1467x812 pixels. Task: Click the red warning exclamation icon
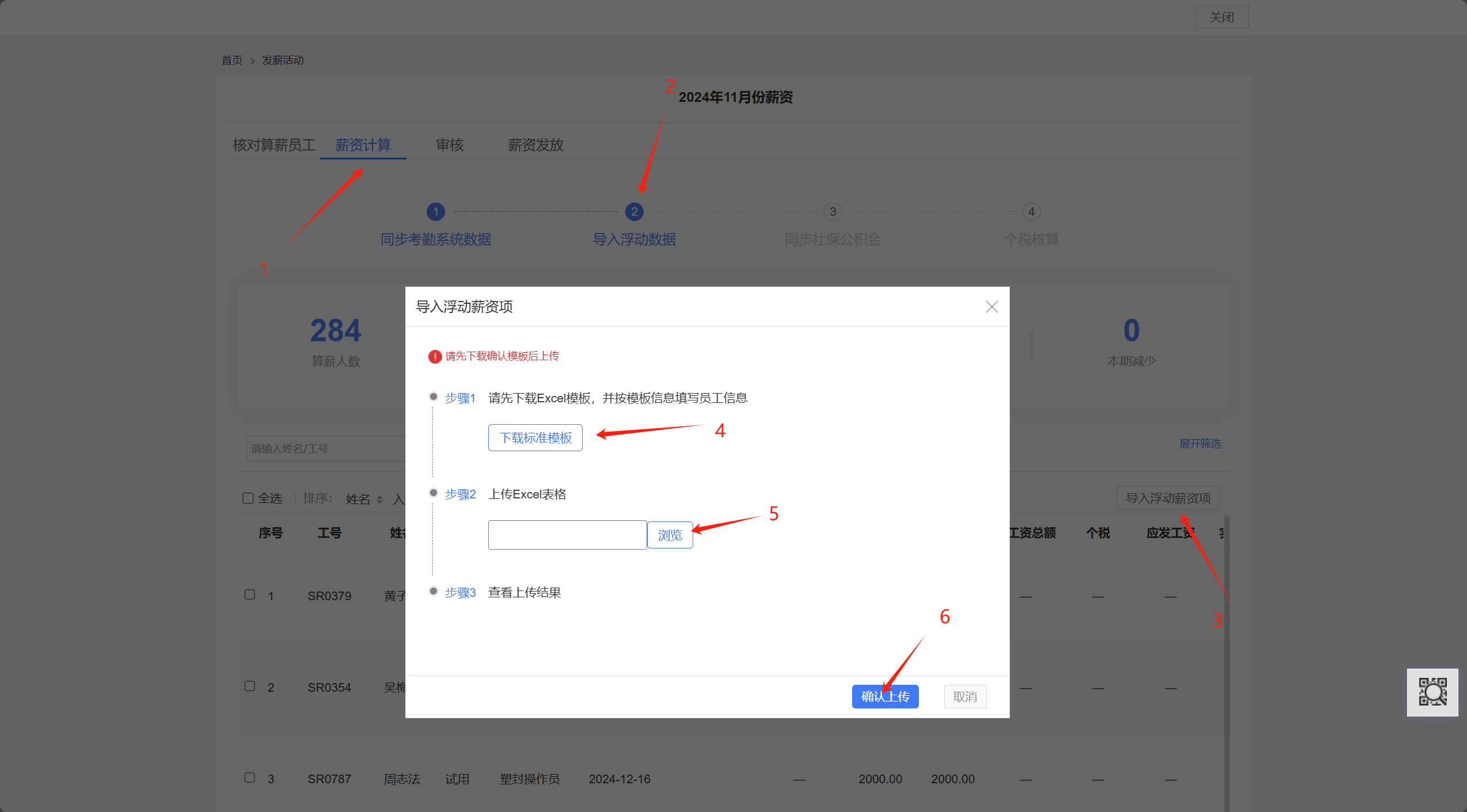(x=435, y=357)
